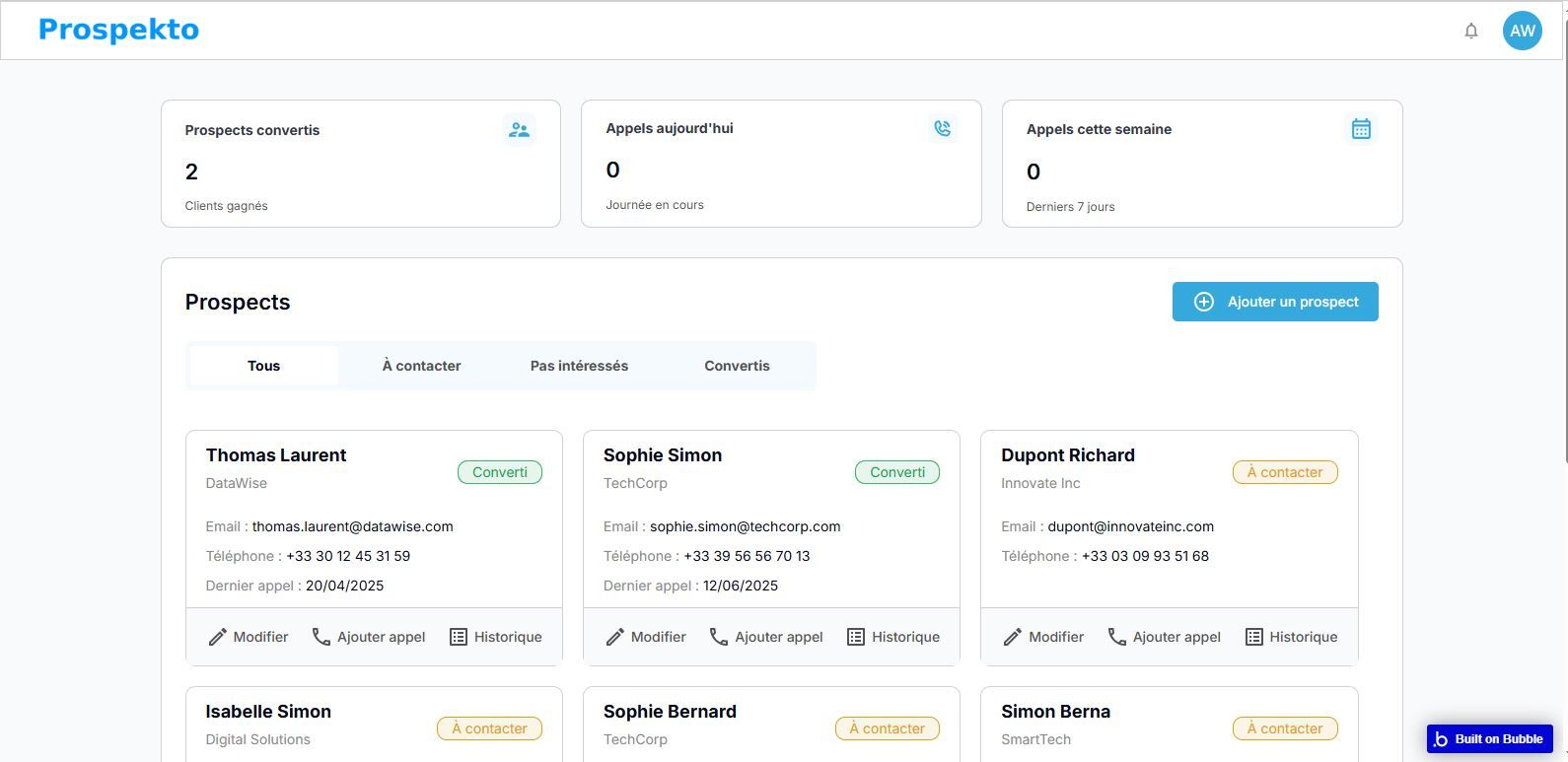Viewport: 1568px width, 762px height.
Task: Select the Tous tab
Action: [x=263, y=366]
